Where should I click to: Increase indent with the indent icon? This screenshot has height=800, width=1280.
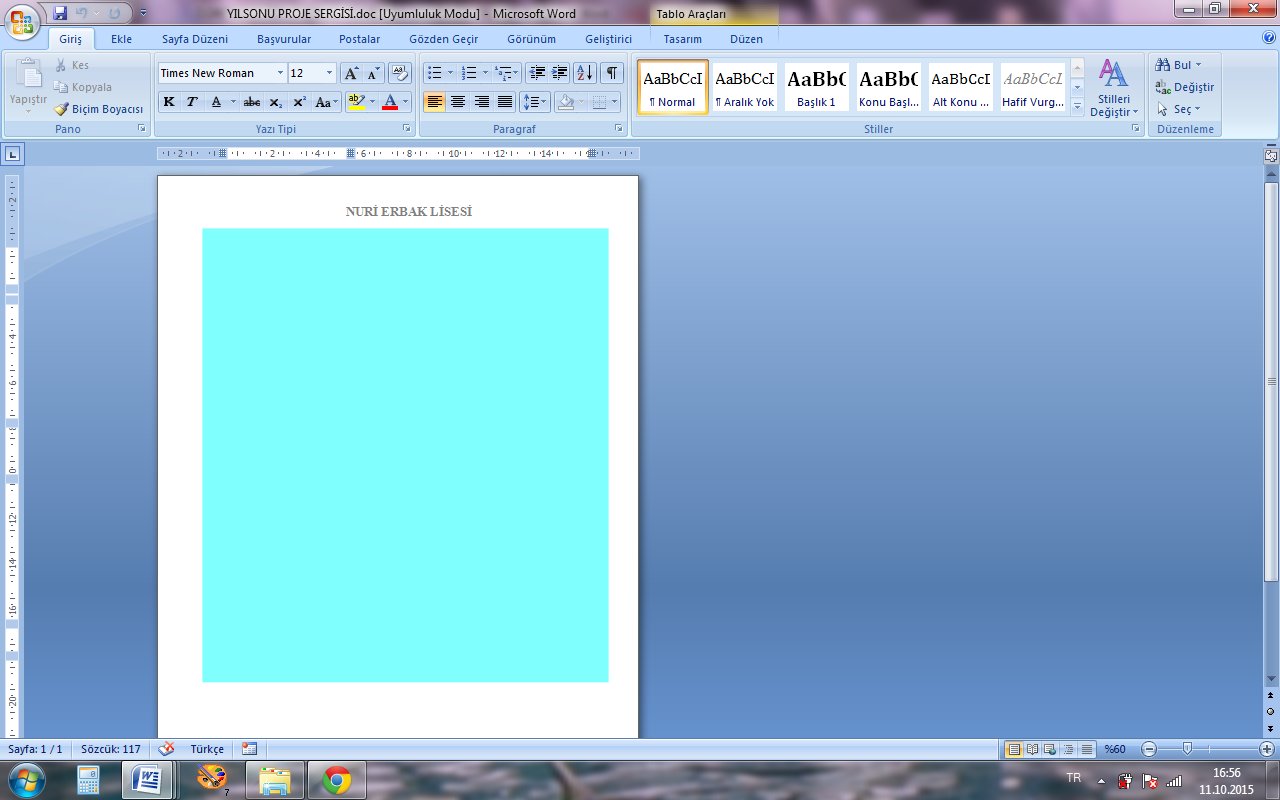(x=560, y=73)
